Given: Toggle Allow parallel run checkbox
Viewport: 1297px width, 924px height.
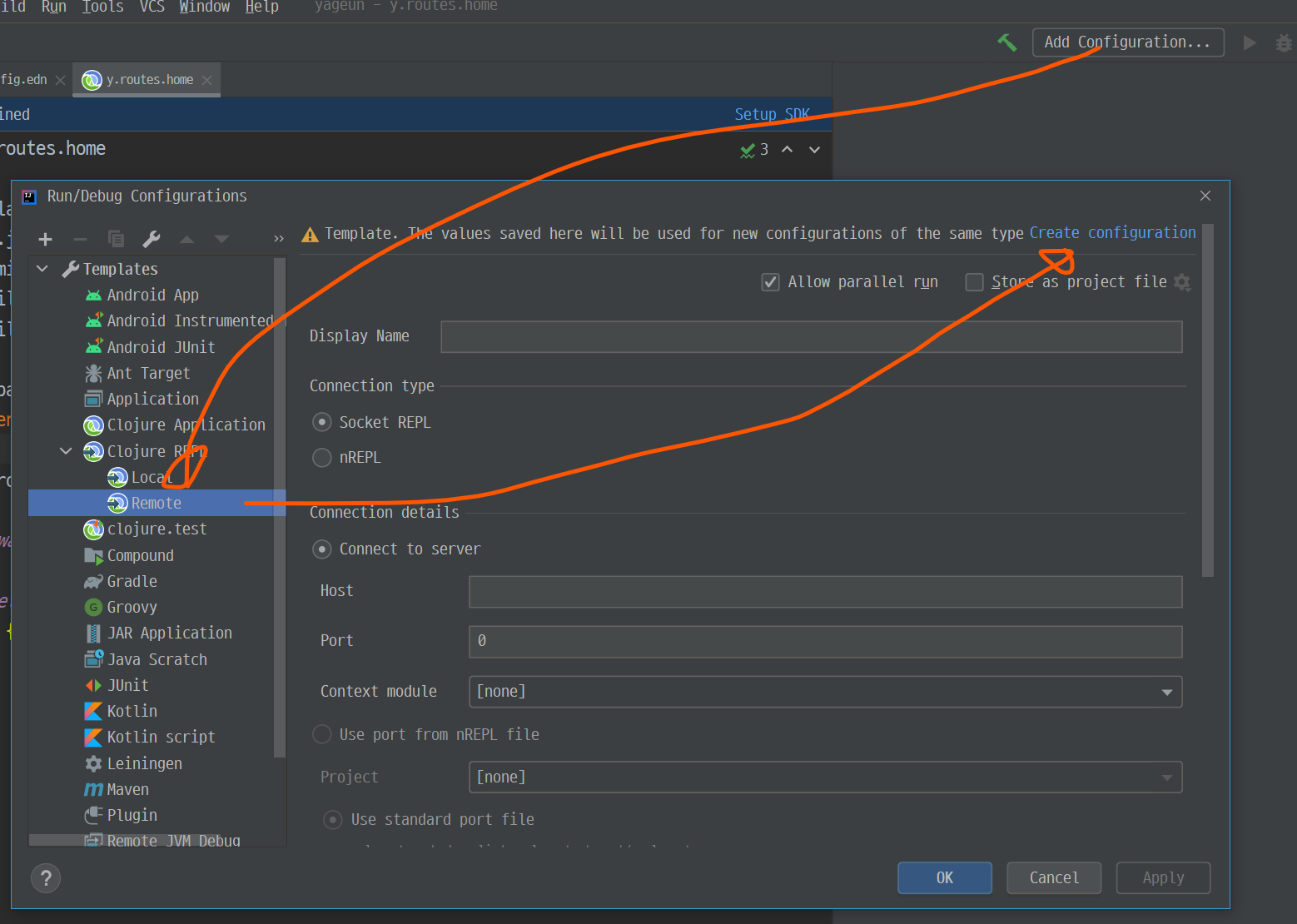Looking at the screenshot, I should (x=771, y=282).
